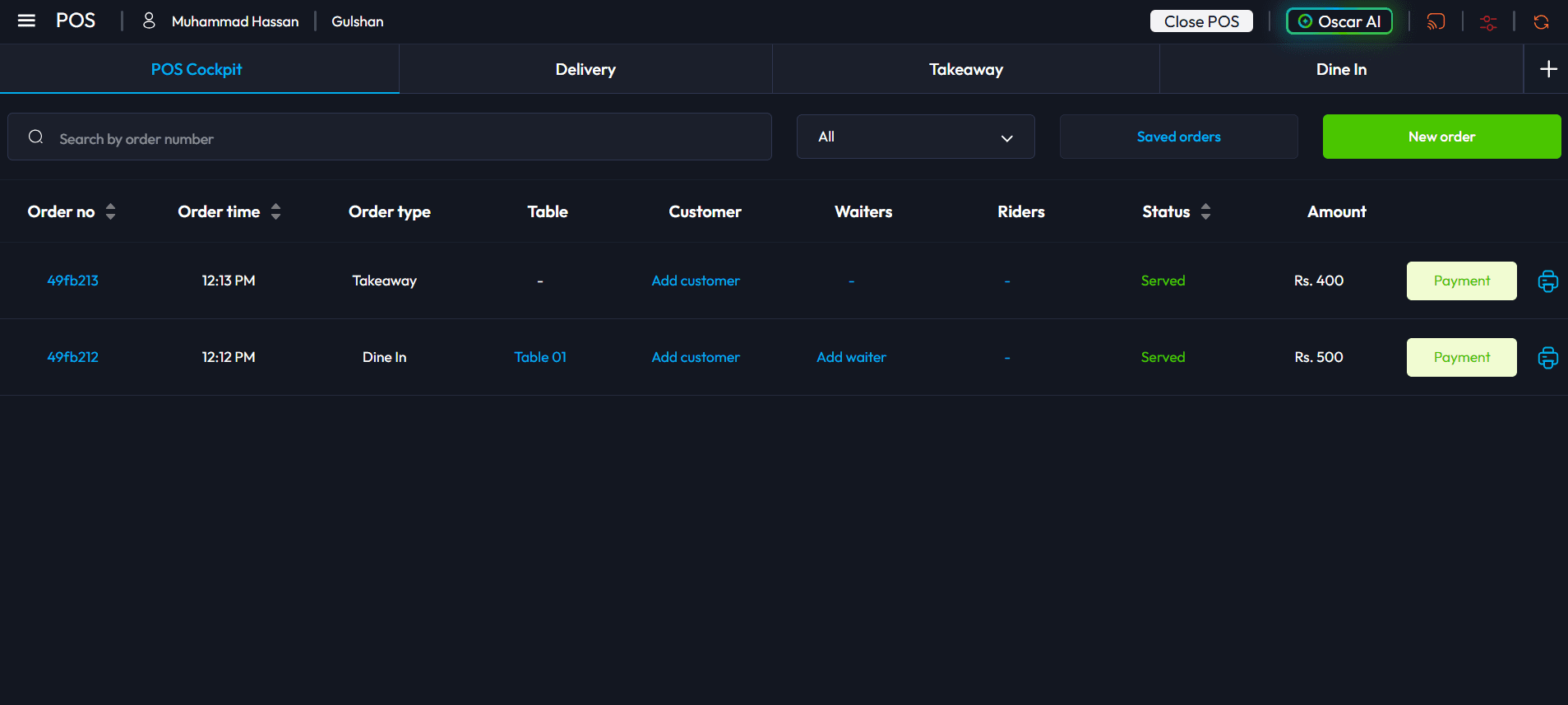
Task: Click the Gulshan branch name
Action: [x=357, y=21]
